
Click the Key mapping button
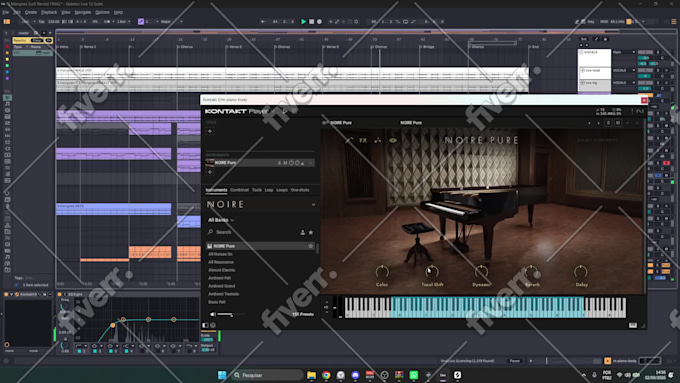pos(591,21)
